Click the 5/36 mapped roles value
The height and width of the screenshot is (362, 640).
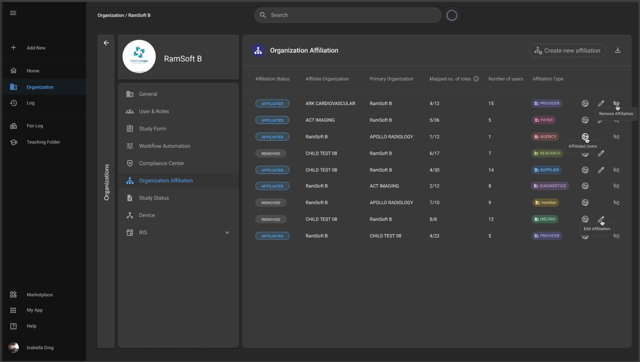click(x=434, y=120)
